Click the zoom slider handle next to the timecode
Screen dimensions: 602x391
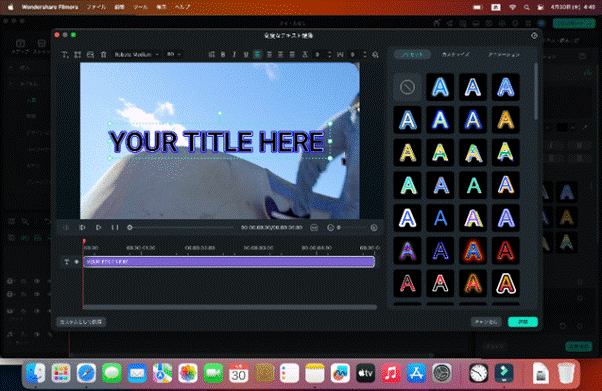coord(339,227)
